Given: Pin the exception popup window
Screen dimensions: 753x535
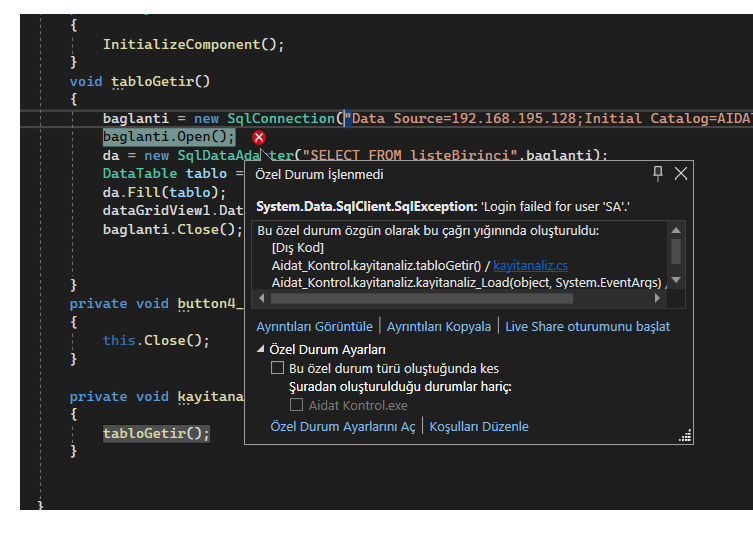Looking at the screenshot, I should 657,173.
